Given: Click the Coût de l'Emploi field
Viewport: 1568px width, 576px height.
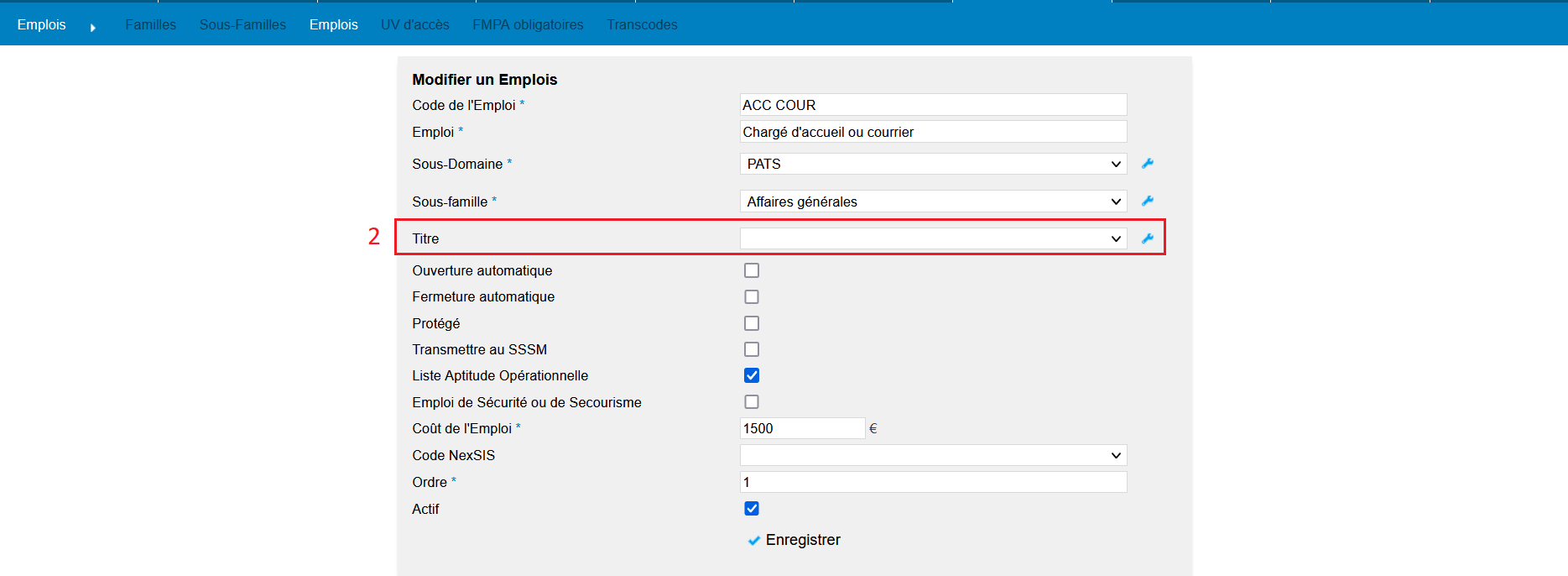Looking at the screenshot, I should 801,428.
